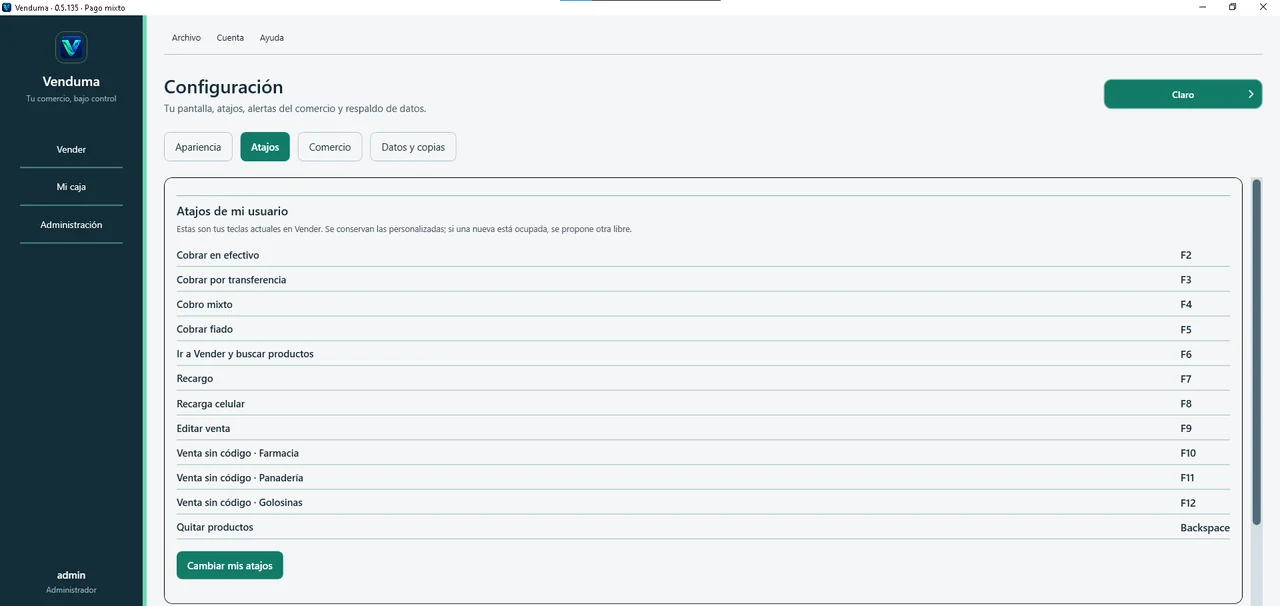The image size is (1280, 606).
Task: Click the F8 shortcut key value
Action: point(1186,404)
